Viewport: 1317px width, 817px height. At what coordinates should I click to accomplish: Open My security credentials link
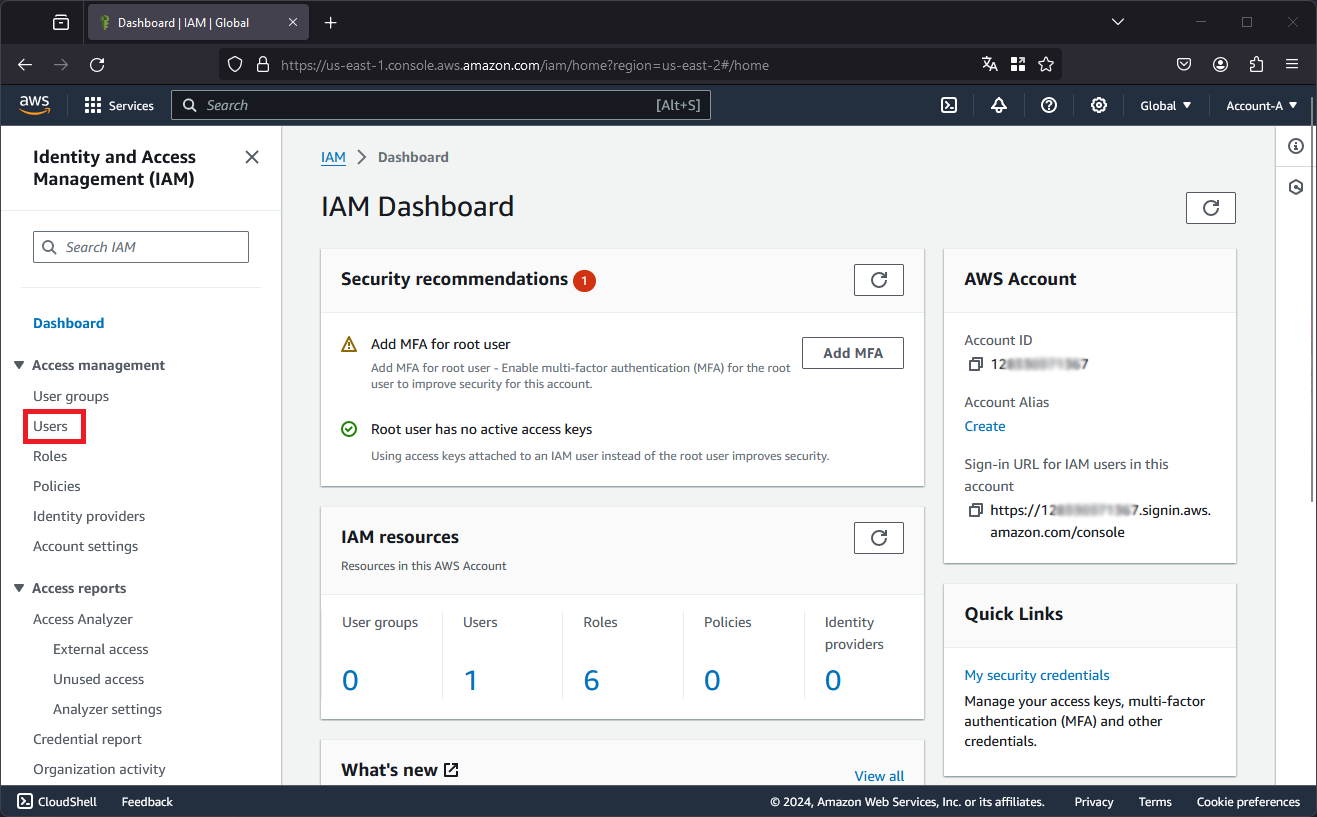tap(1037, 675)
